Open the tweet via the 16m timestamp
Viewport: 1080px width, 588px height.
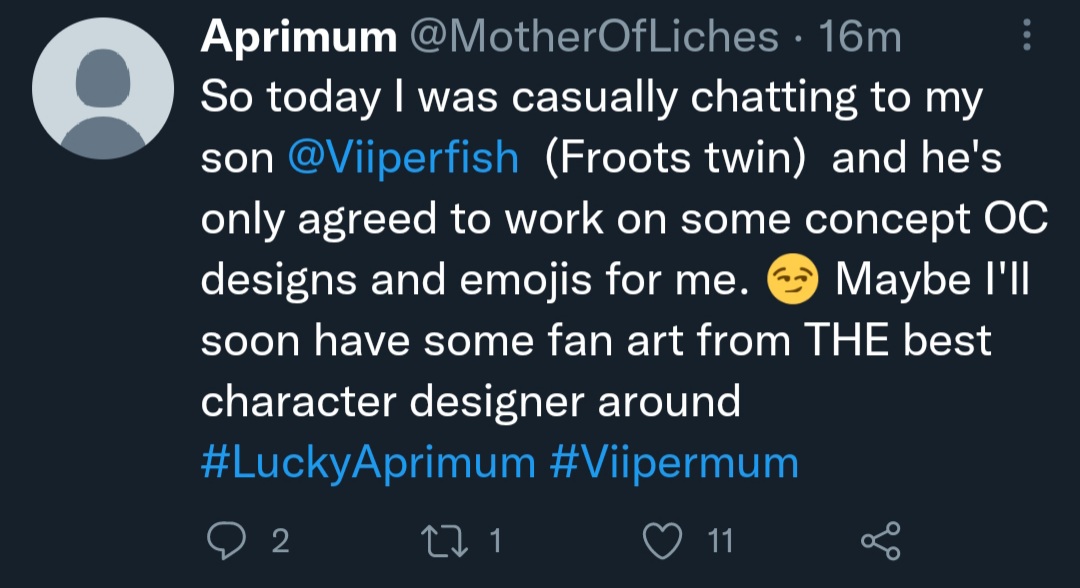point(859,39)
